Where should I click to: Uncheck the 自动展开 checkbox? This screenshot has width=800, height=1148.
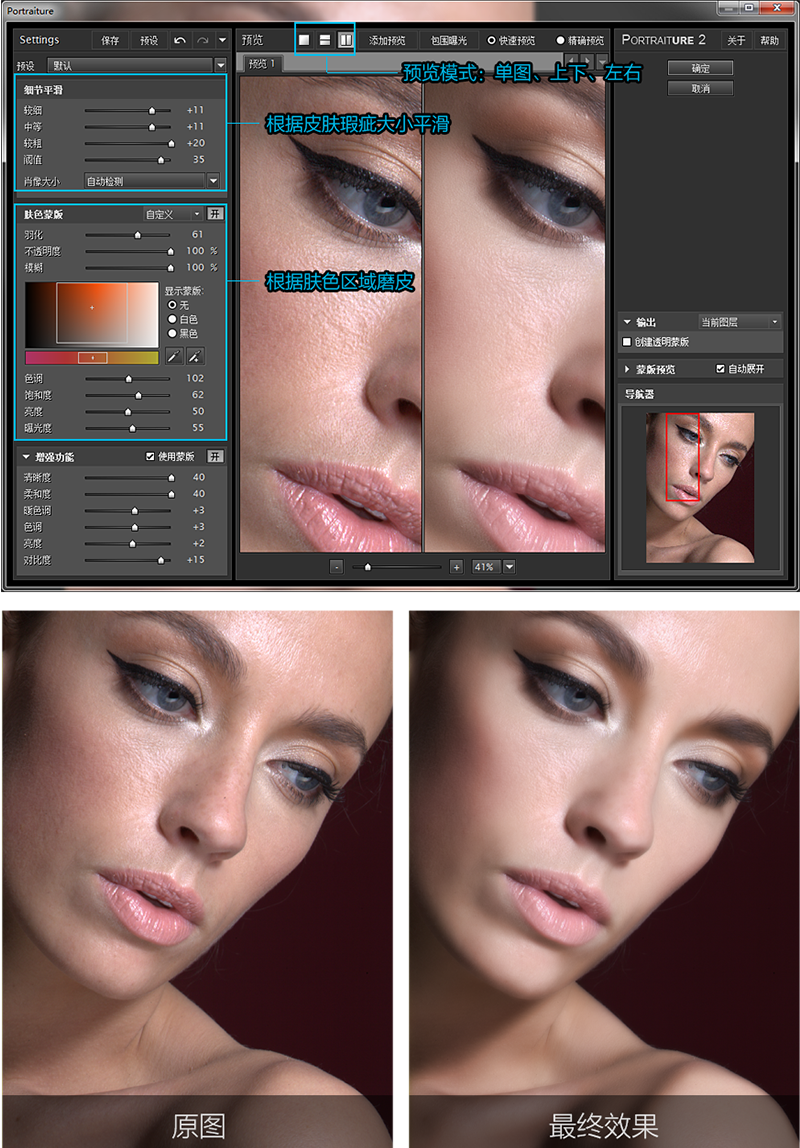[x=720, y=369]
